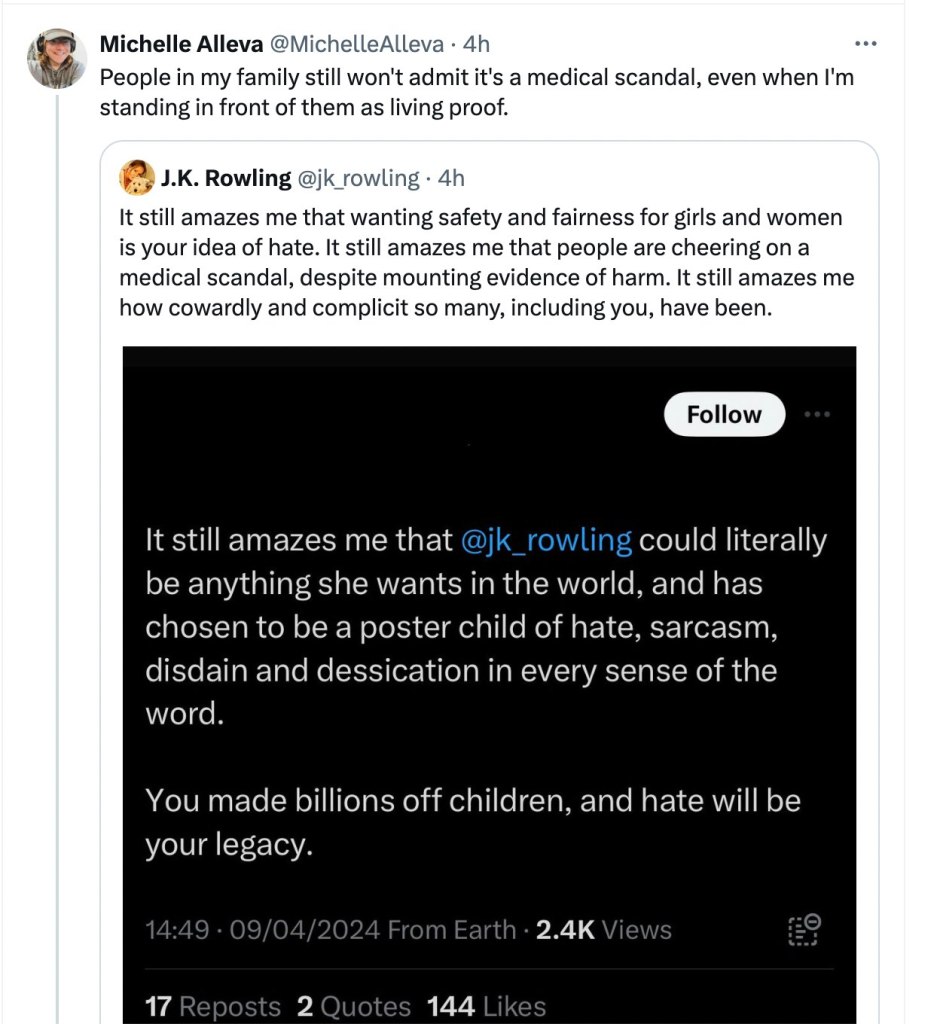Screen dimensions: 940x1024
Task: Click J.K. Rowling's small avatar in quoted tweet
Action: pos(136,178)
